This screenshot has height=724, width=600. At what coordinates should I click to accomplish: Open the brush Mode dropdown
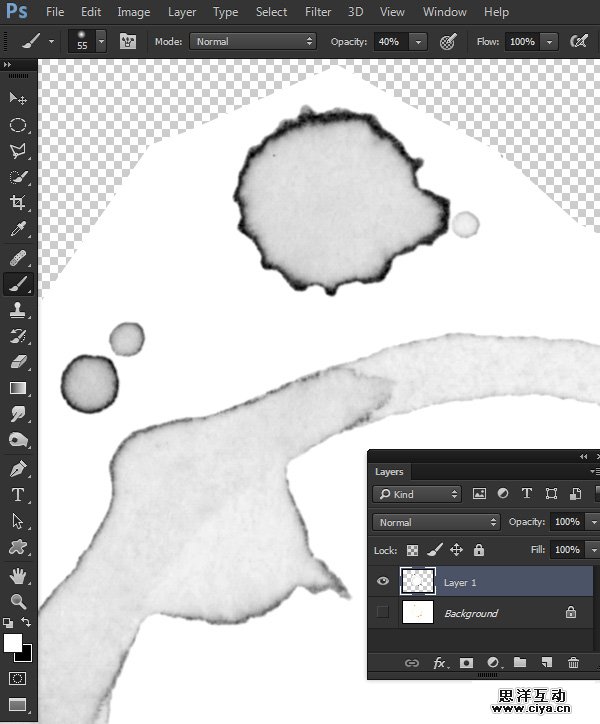(x=253, y=42)
